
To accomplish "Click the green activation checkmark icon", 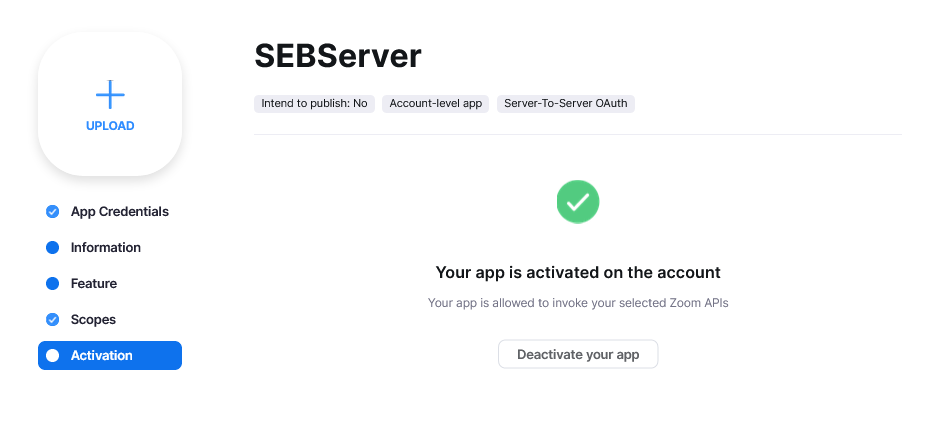I will pos(578,201).
